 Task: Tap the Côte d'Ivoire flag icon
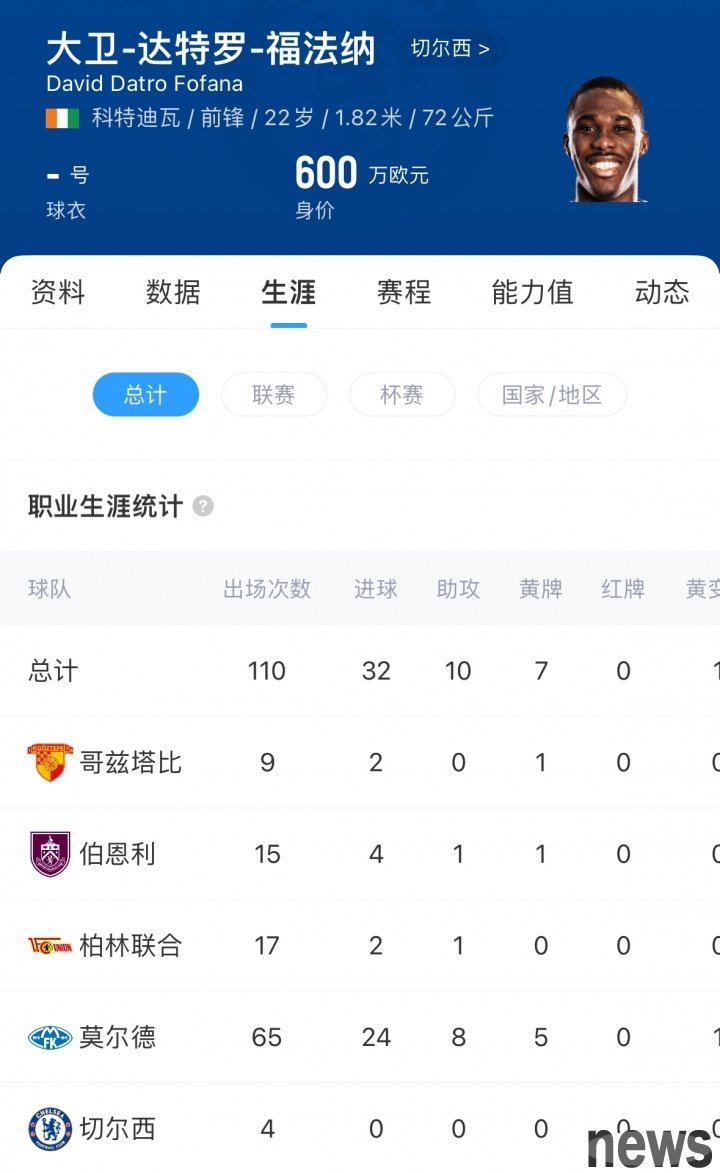coord(62,118)
